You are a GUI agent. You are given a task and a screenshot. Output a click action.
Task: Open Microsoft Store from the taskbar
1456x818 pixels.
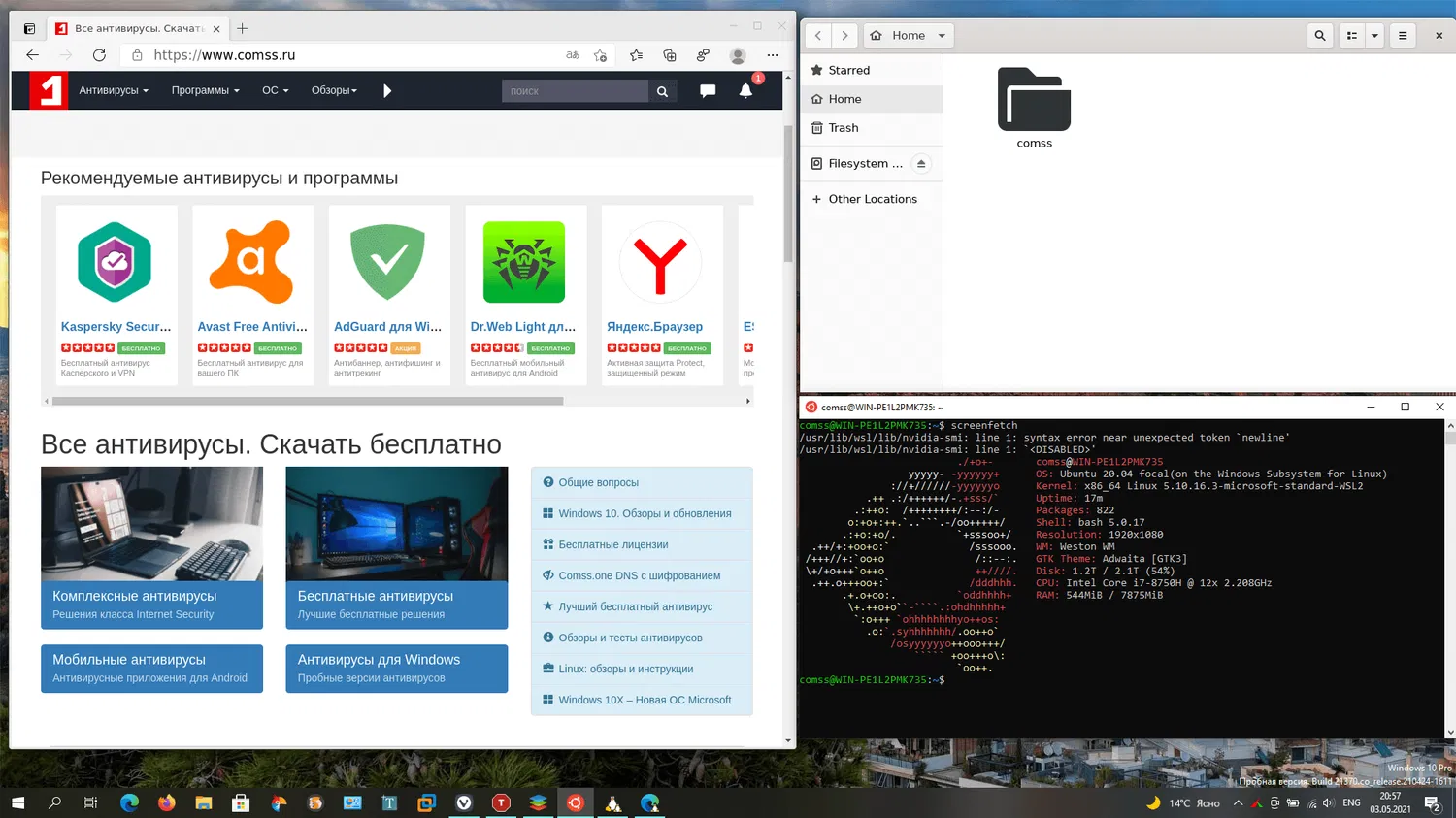click(241, 802)
